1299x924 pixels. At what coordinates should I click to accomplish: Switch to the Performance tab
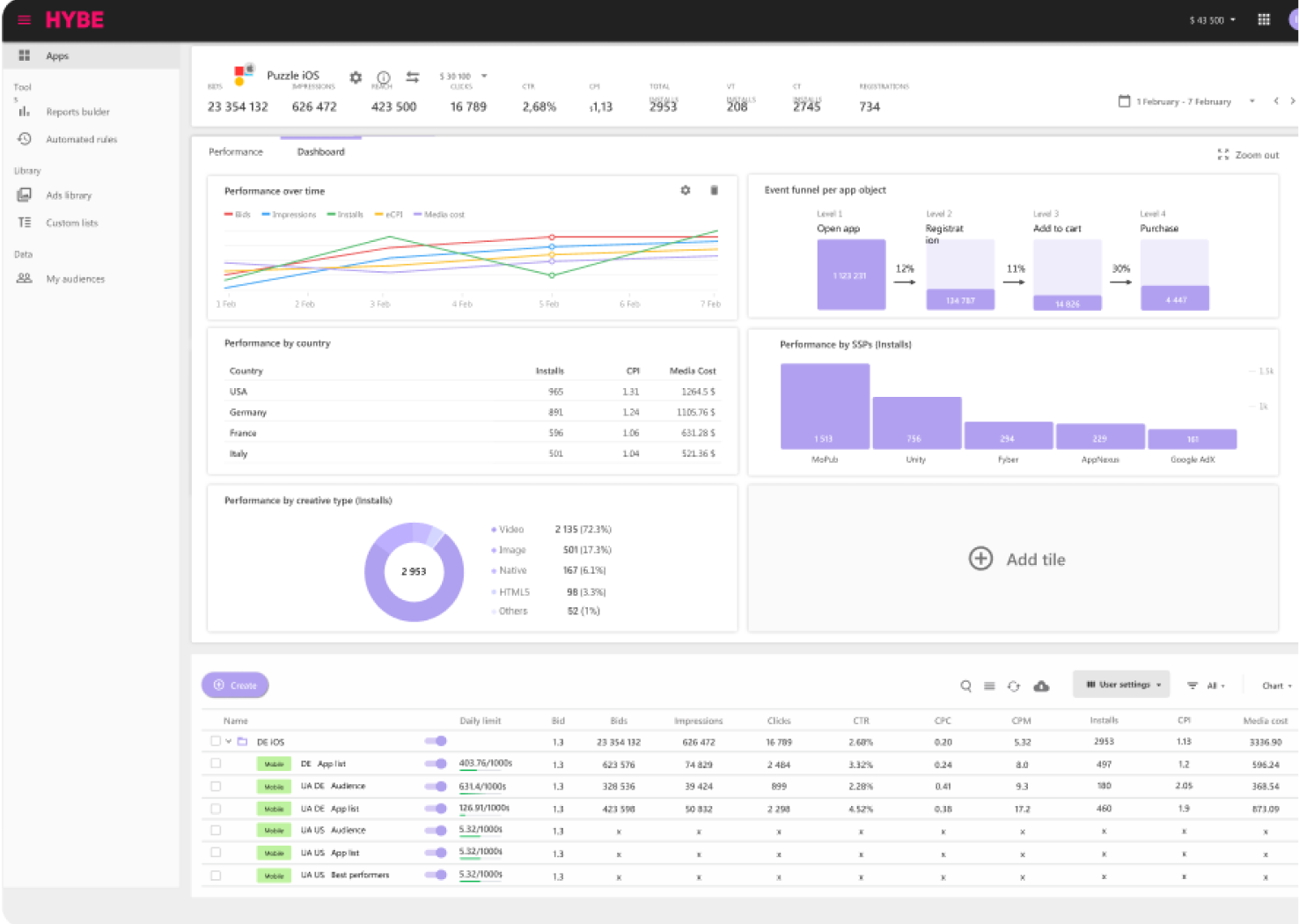tap(235, 151)
